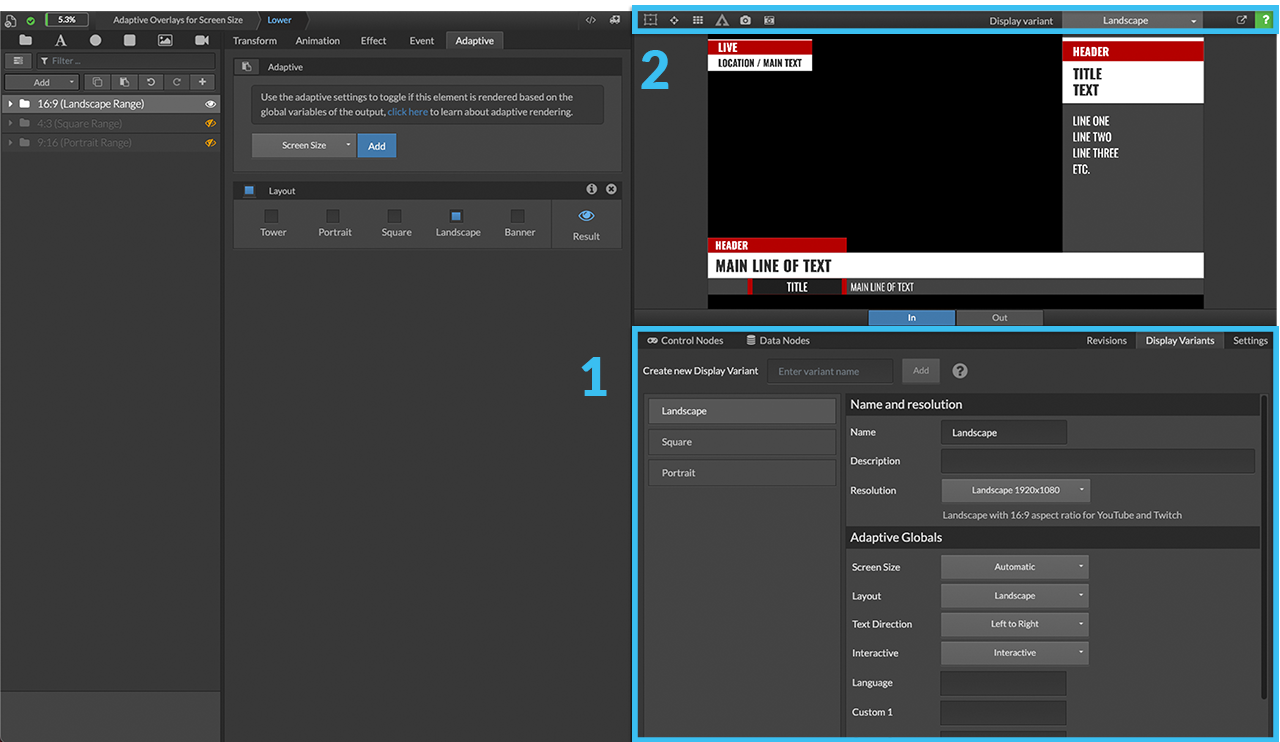1280x742 pixels.
Task: Open the Interactive dropdown
Action: (1015, 653)
